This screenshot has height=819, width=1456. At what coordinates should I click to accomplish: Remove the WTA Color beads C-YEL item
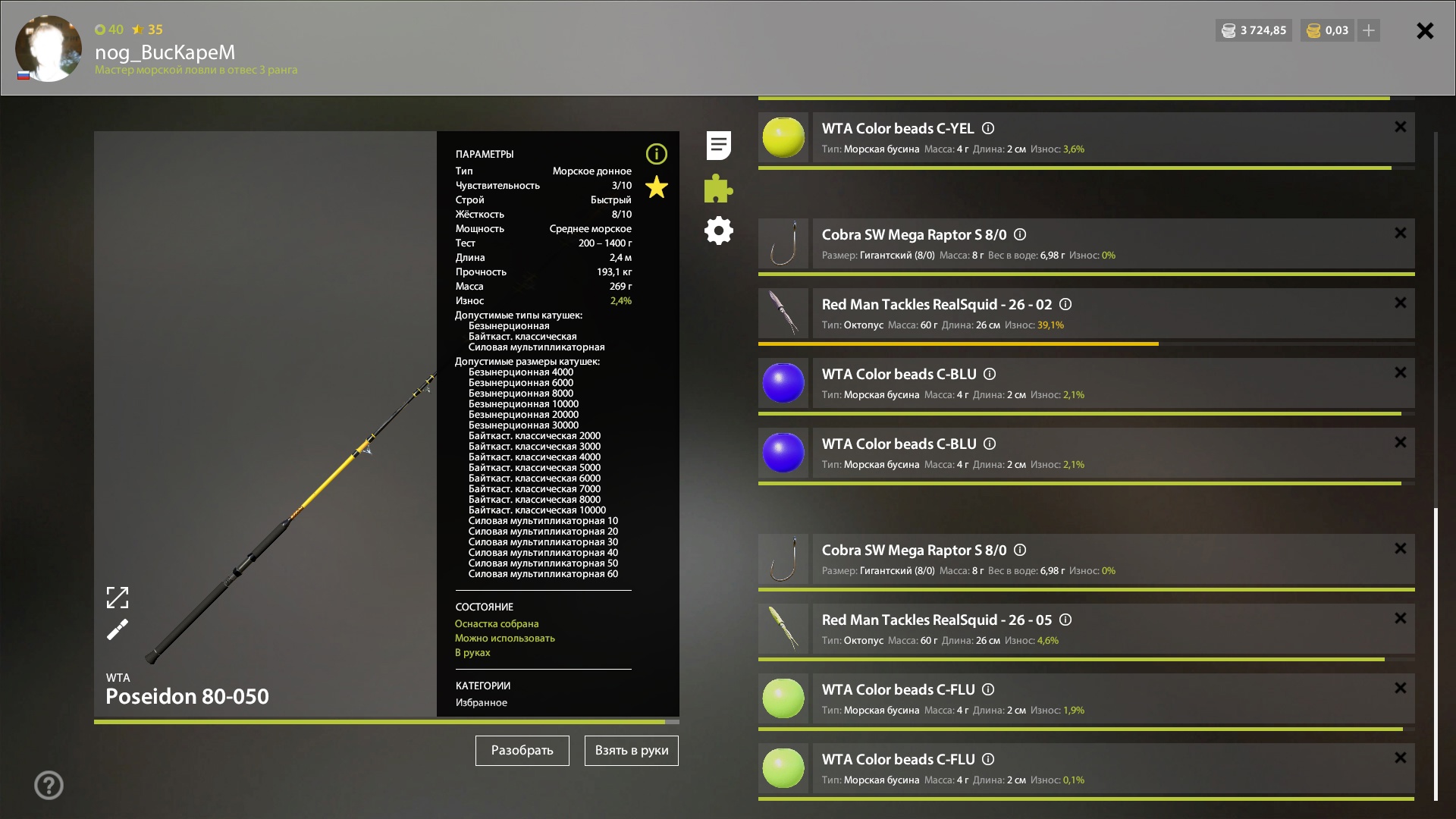[x=1401, y=127]
